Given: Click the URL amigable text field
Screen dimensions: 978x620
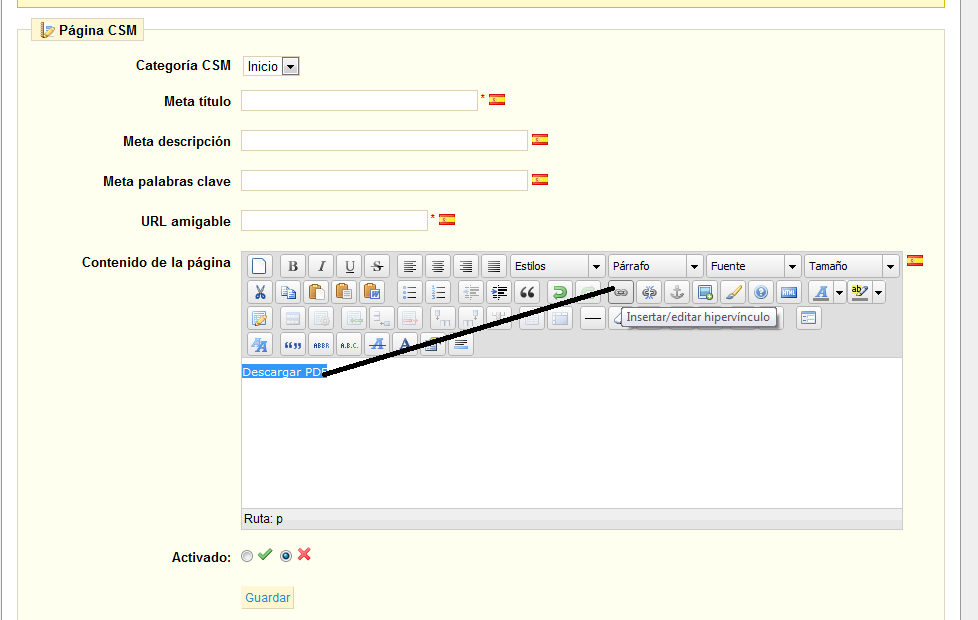Looking at the screenshot, I should pyautogui.click(x=334, y=220).
